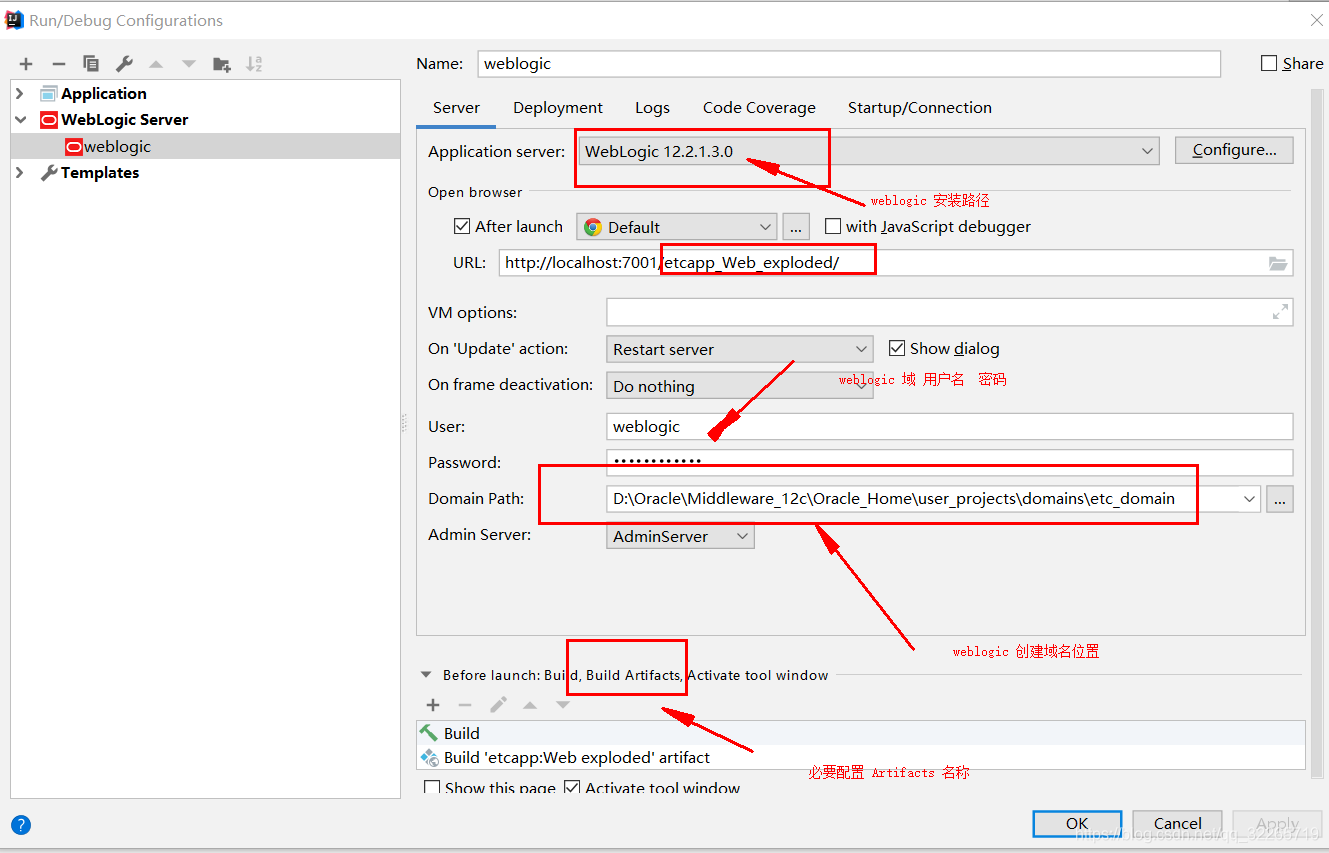Screen dimensions: 1329x853
Task: Click the Application folder icon
Action: [48, 93]
